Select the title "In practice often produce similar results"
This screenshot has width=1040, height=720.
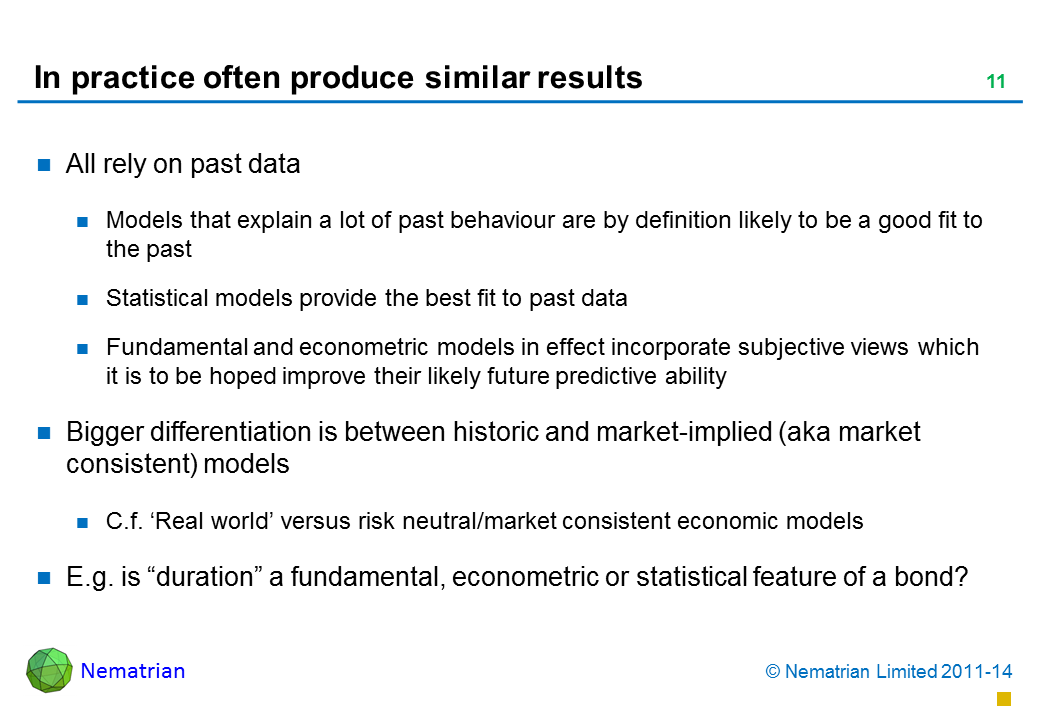click(x=338, y=78)
